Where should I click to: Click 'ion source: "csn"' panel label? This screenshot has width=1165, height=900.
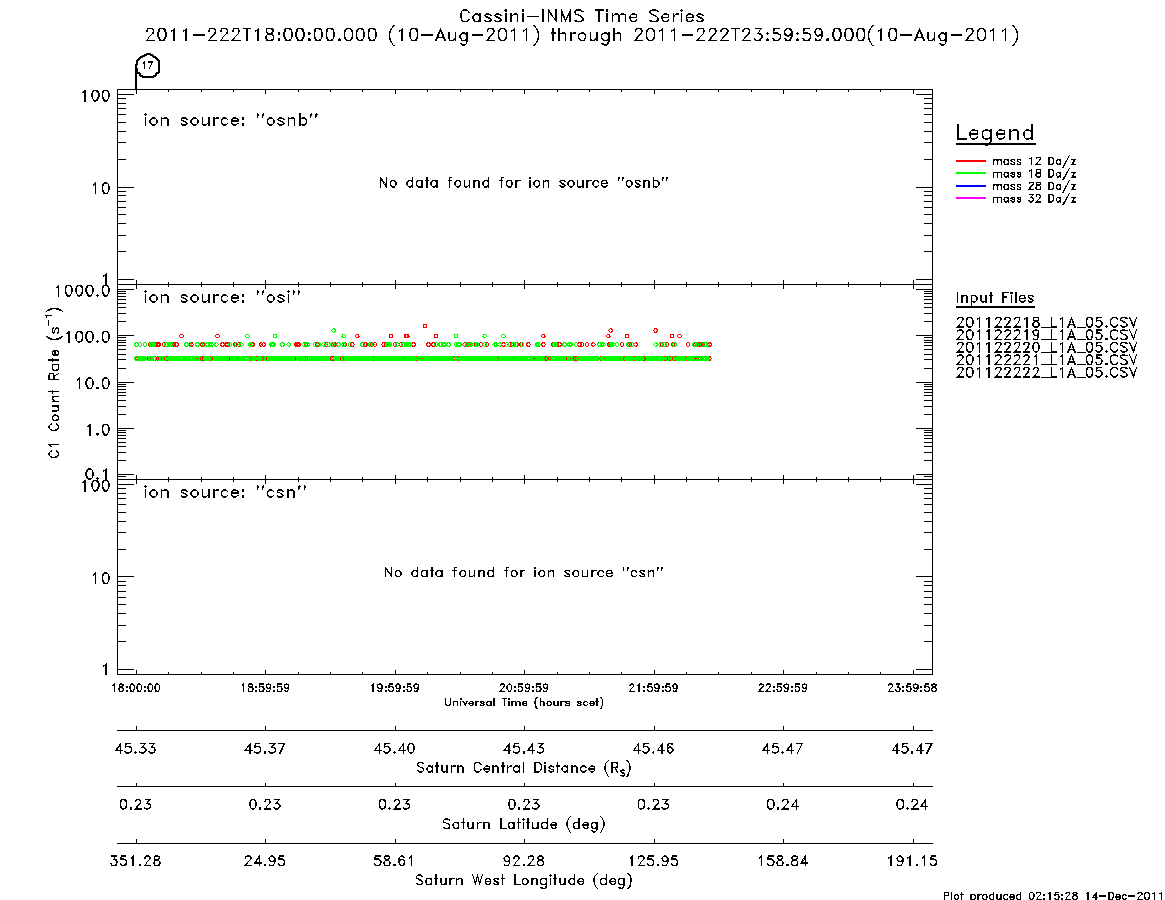(225, 492)
